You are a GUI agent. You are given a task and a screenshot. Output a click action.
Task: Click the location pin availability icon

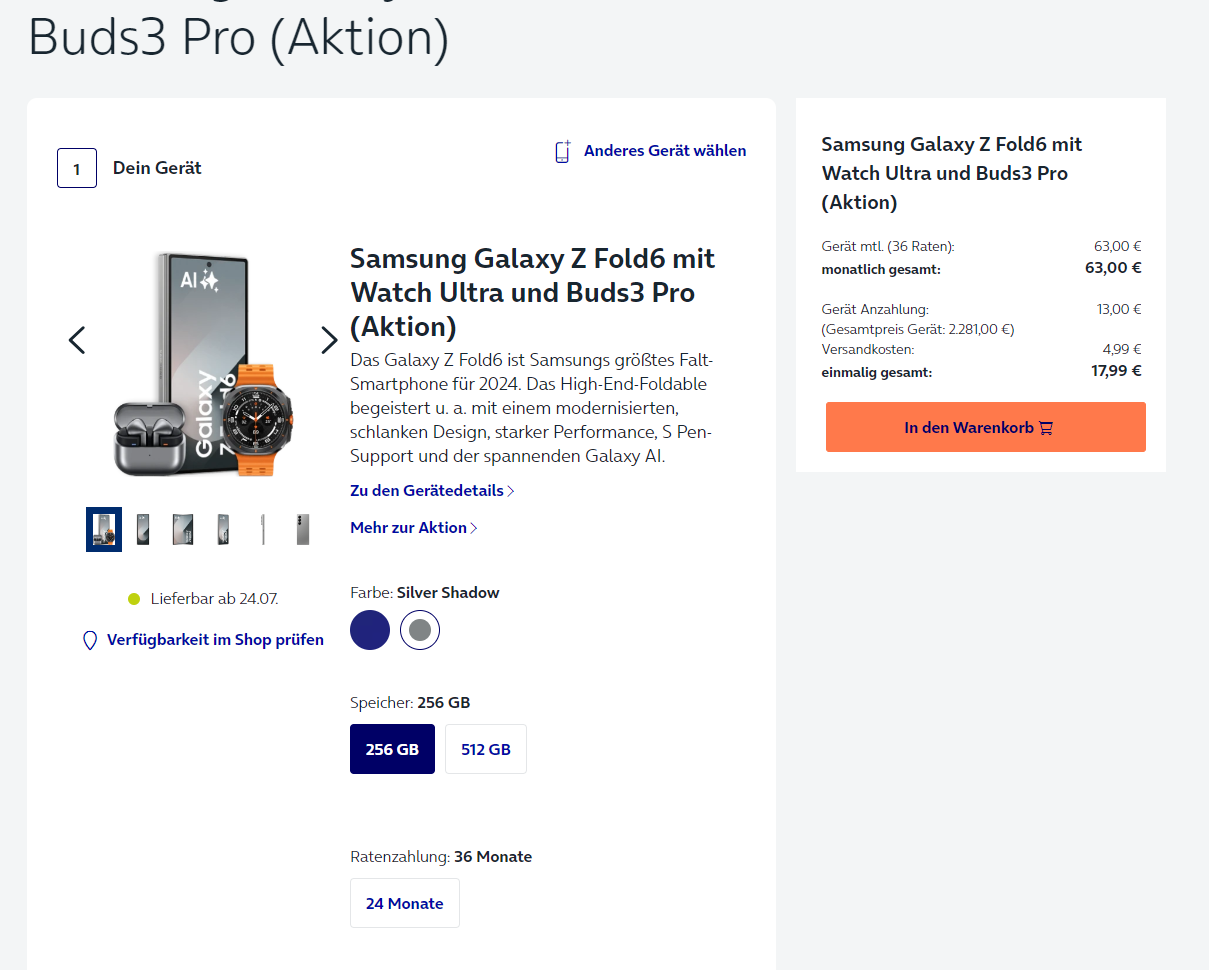pyautogui.click(x=90, y=640)
